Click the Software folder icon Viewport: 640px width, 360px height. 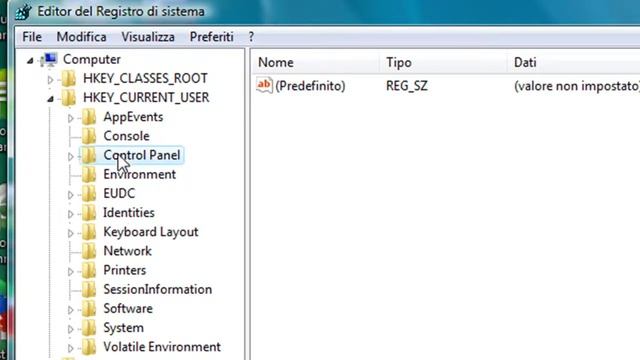(89, 309)
